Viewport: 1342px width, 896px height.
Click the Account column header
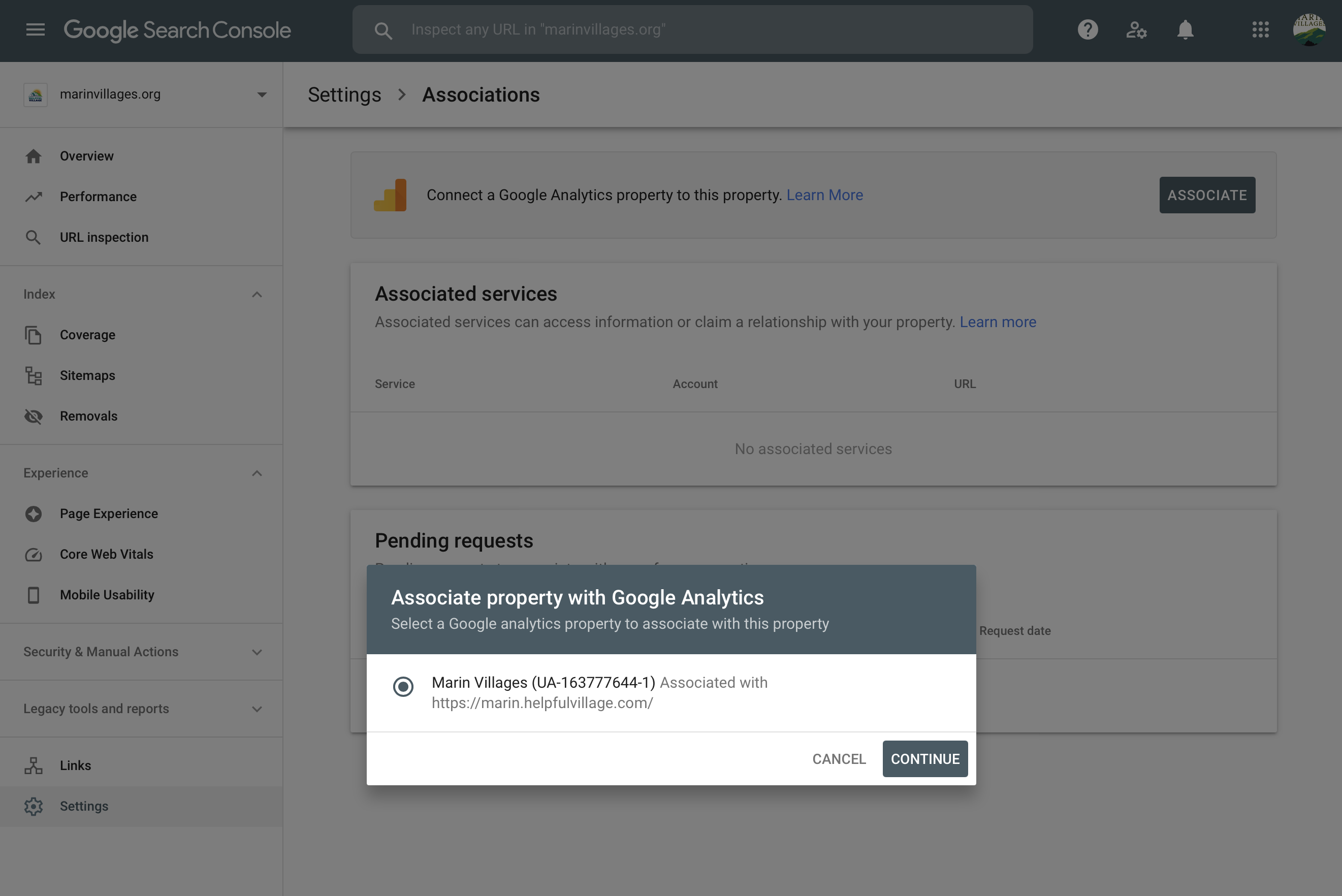click(x=695, y=384)
